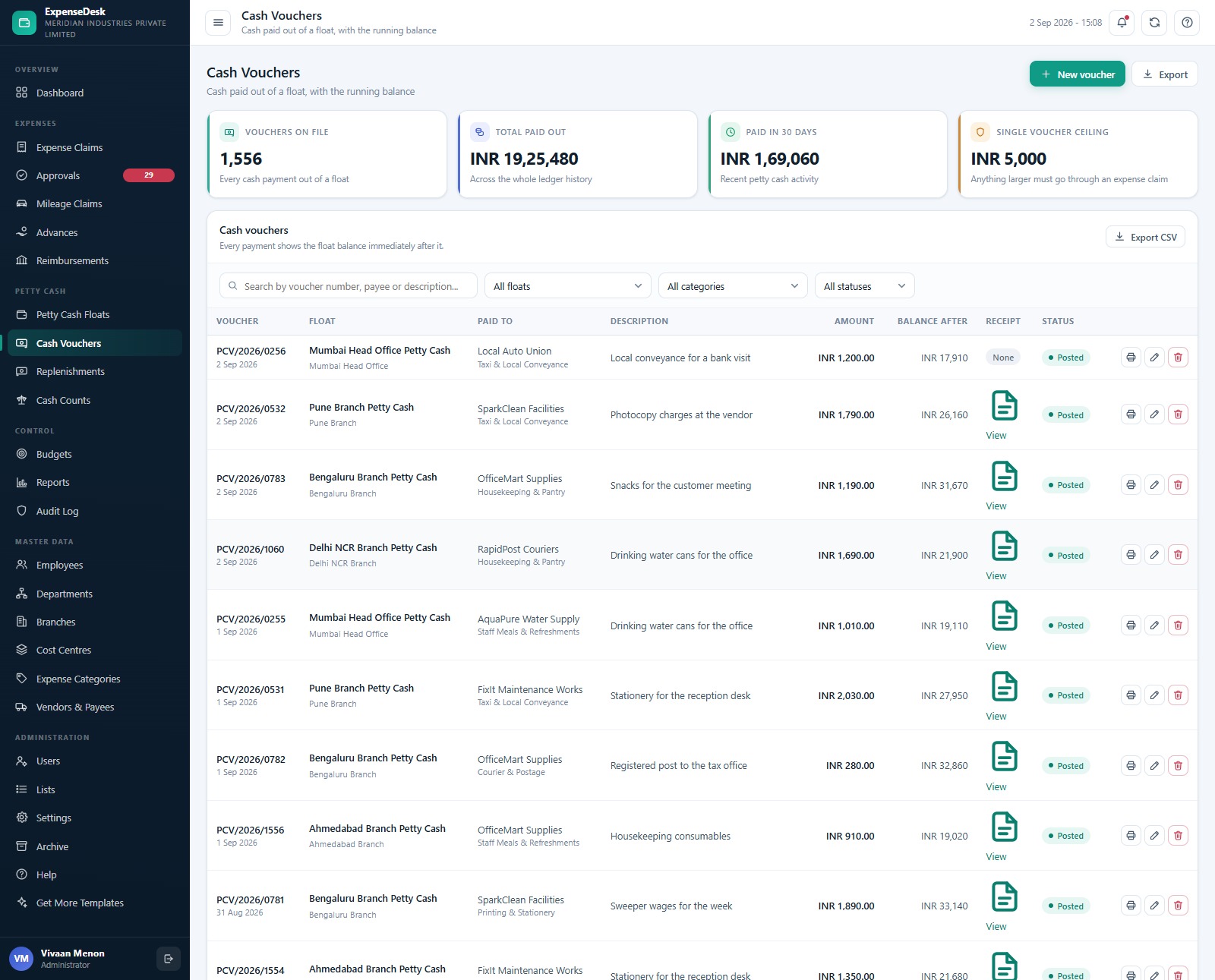Viewport: 1215px width, 980px height.
Task: Click the None receipt badge
Action: tap(1003, 358)
